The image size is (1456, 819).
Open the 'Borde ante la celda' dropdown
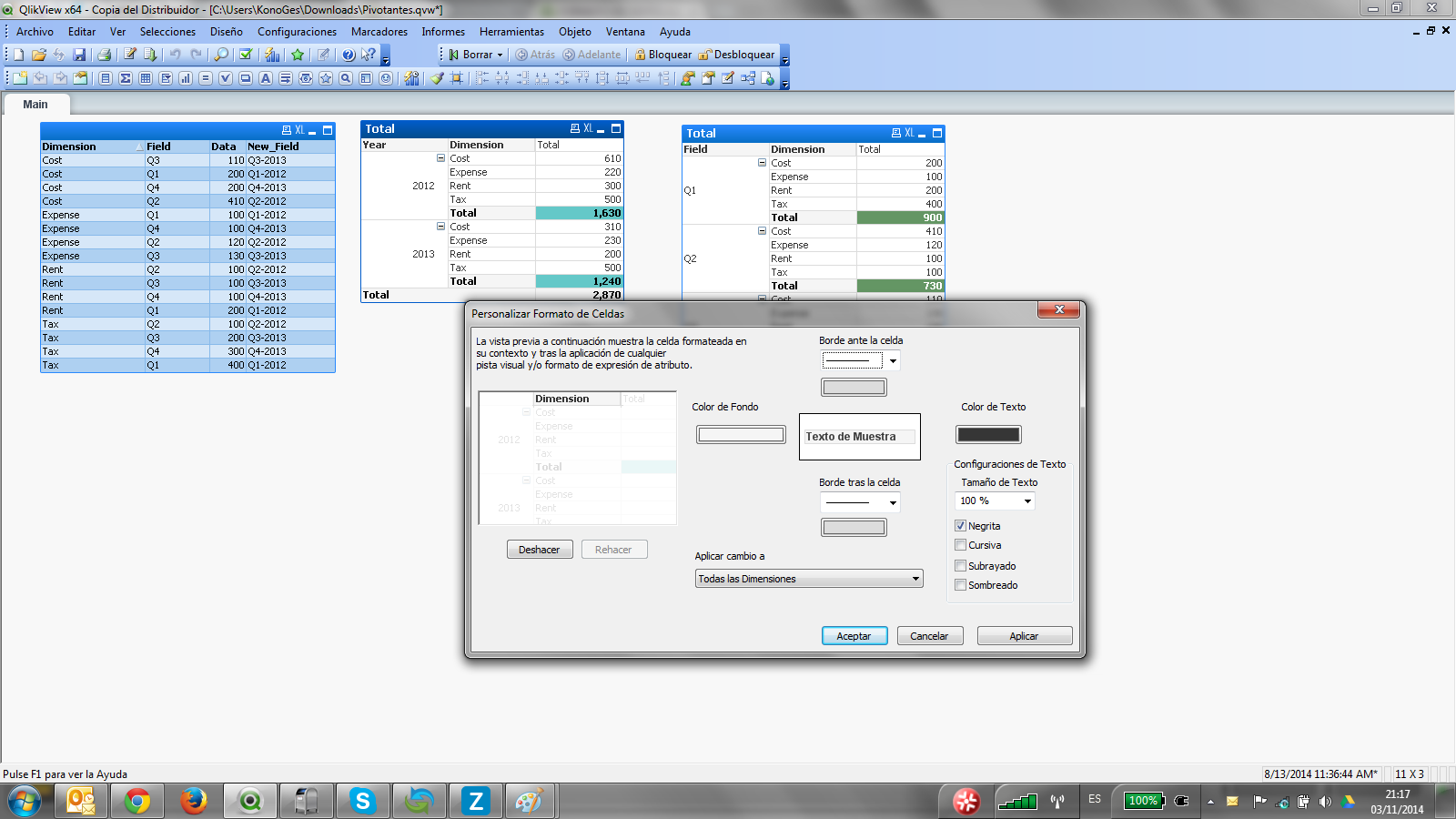(x=893, y=361)
